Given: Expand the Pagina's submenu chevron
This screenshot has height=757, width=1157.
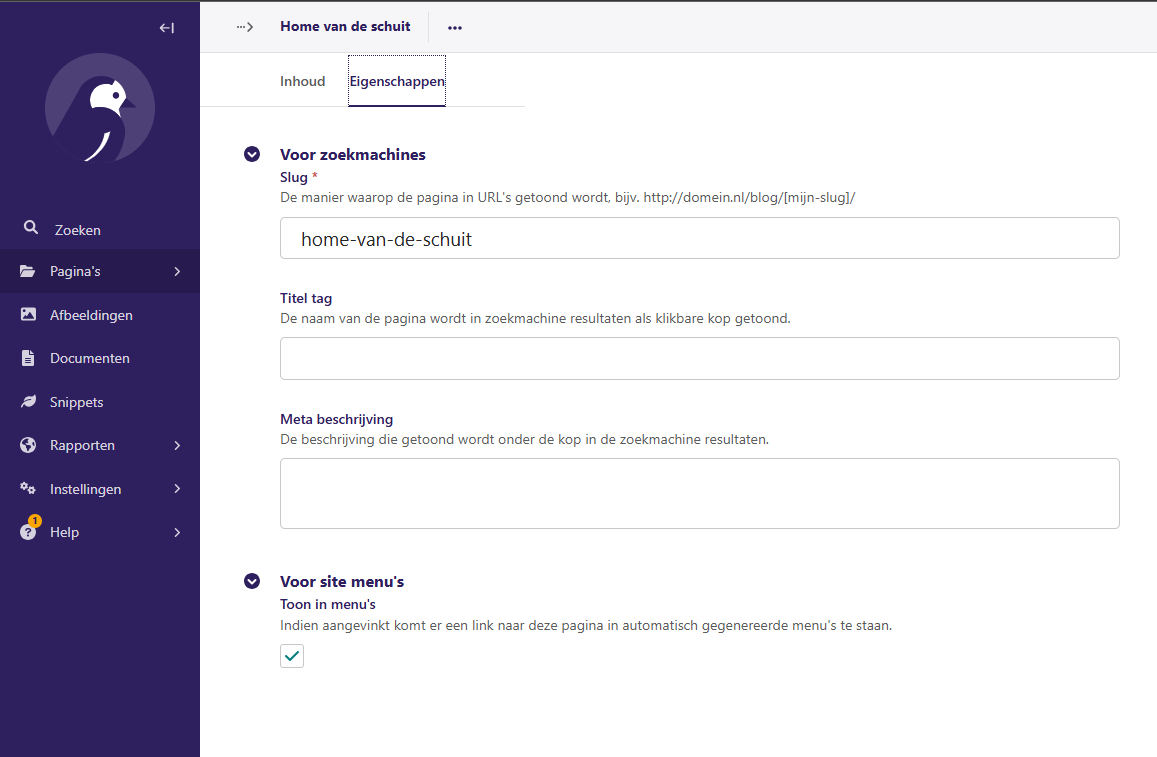Looking at the screenshot, I should tap(177, 271).
